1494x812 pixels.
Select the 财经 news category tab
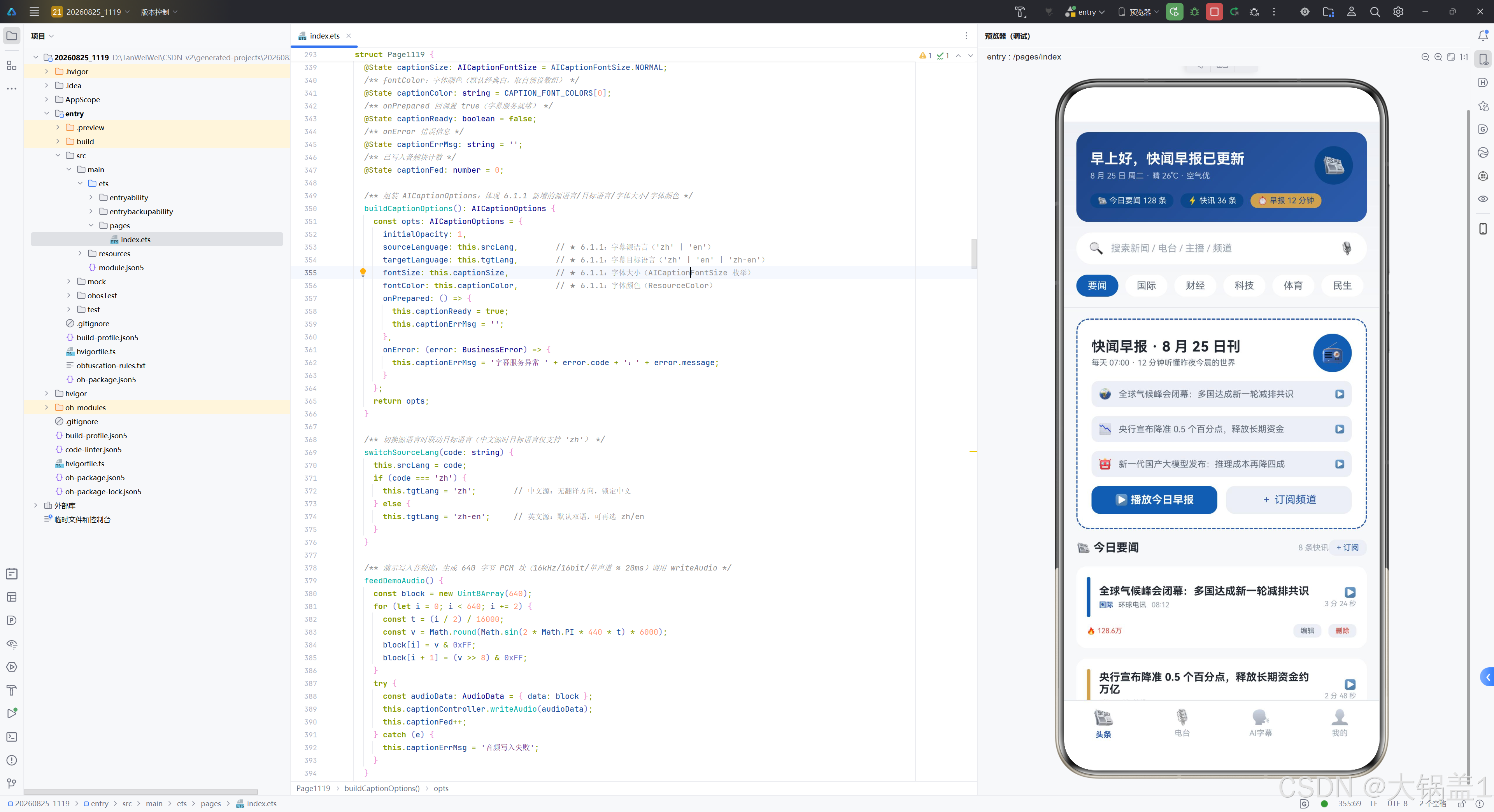click(x=1195, y=285)
